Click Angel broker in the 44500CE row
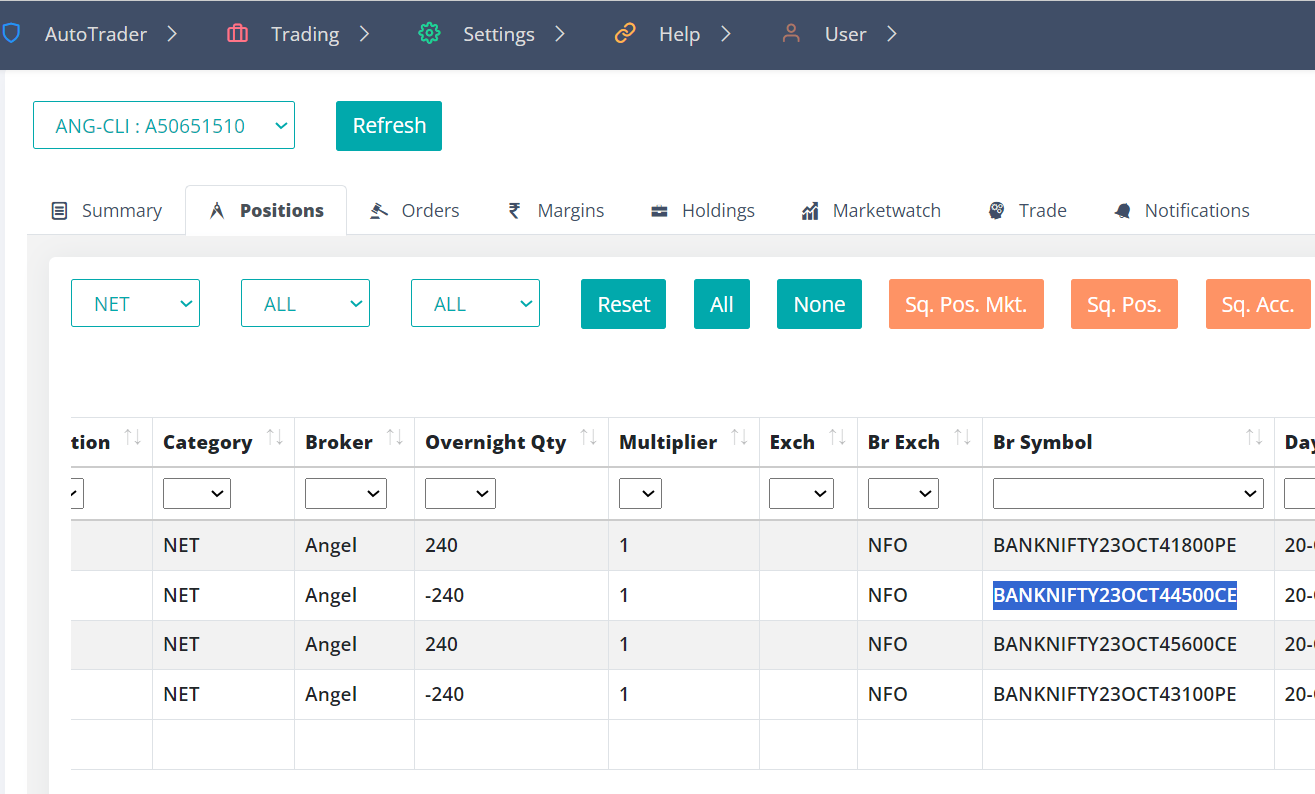 [x=331, y=596]
